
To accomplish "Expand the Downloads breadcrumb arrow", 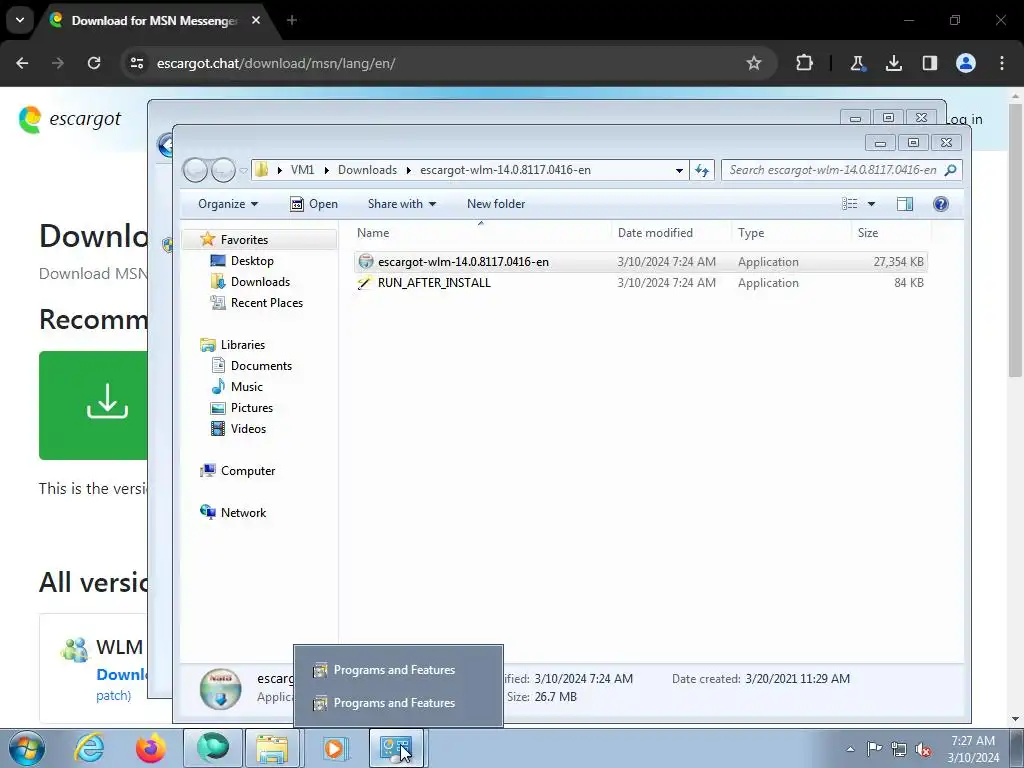I will point(409,170).
